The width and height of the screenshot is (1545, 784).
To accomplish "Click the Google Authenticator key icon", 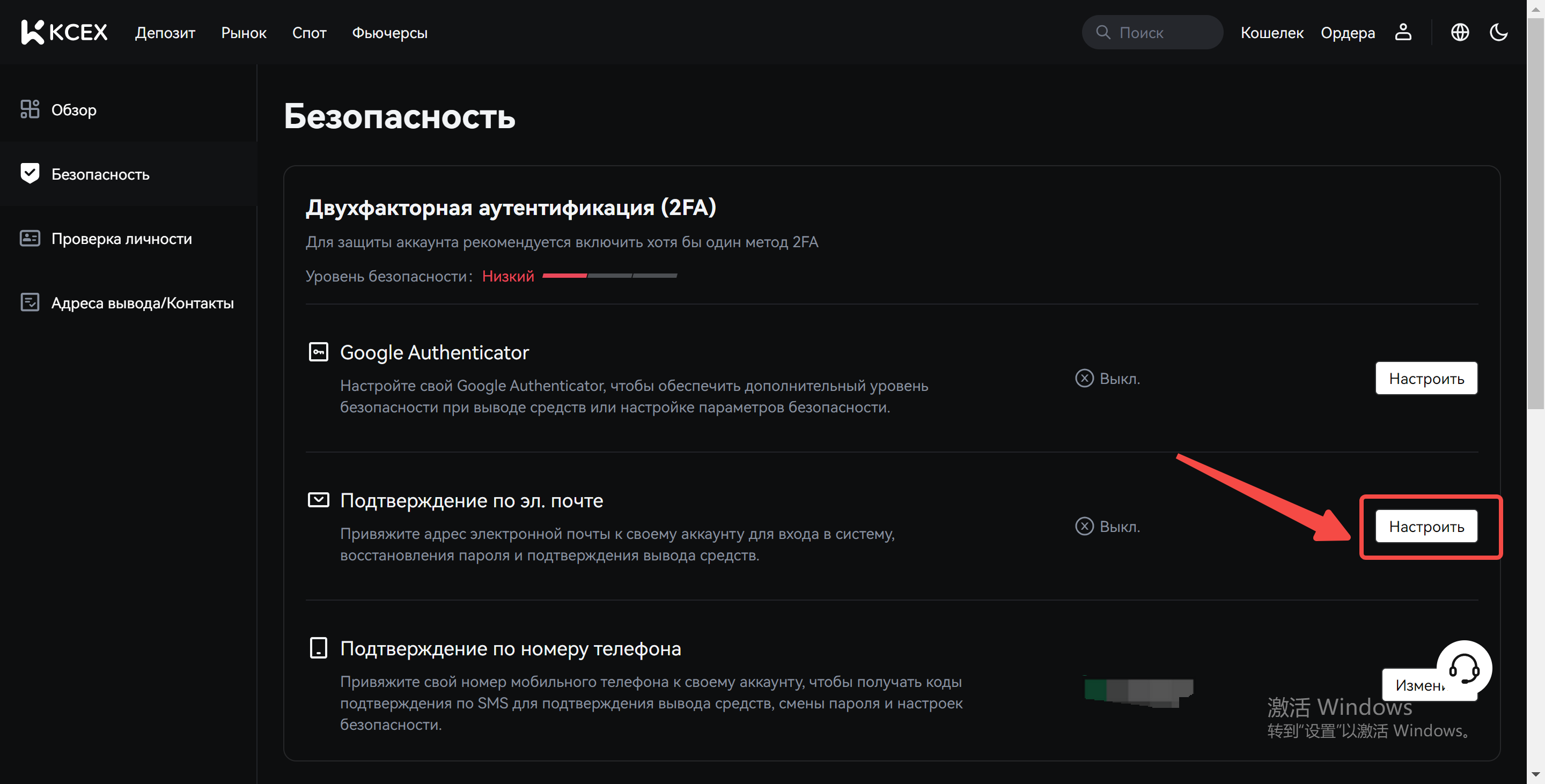I will click(319, 352).
